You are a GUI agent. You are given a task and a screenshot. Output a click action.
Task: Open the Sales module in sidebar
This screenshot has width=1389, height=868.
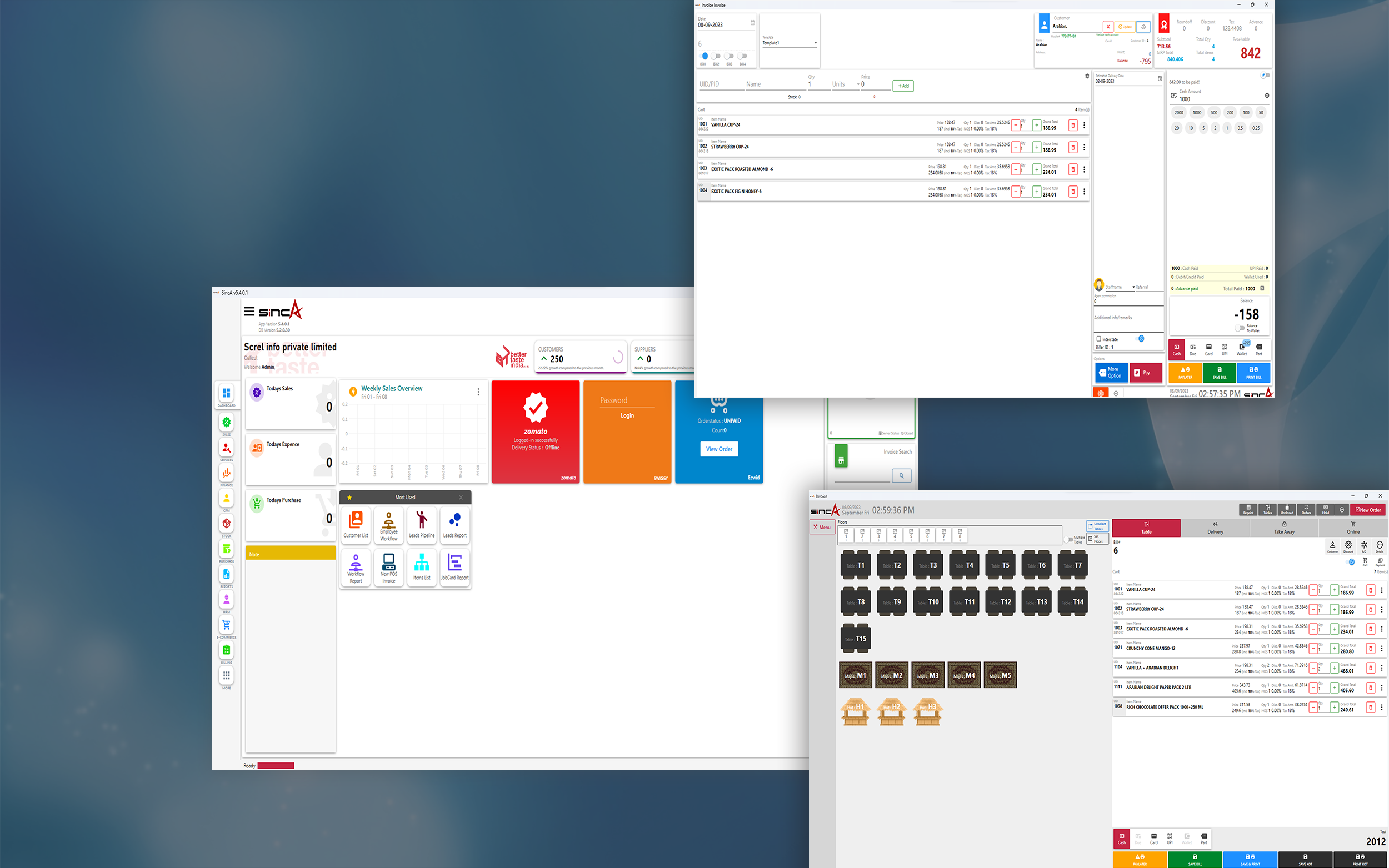tap(226, 423)
